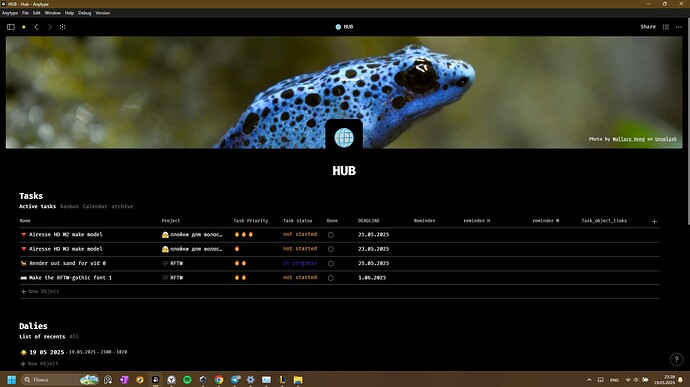Open project cell of Render out sand
Screen dimensions: 690x387
click(172, 263)
